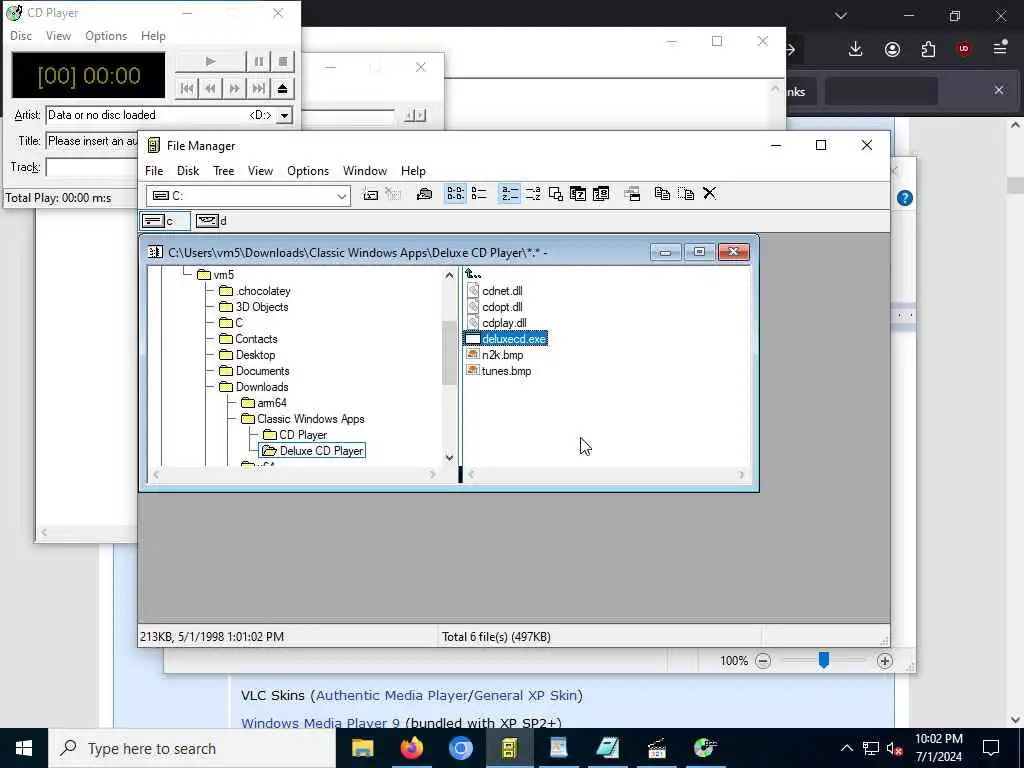Open Artist drive dropdown in CD Player
Screen dimensions: 1024x768
284,116
